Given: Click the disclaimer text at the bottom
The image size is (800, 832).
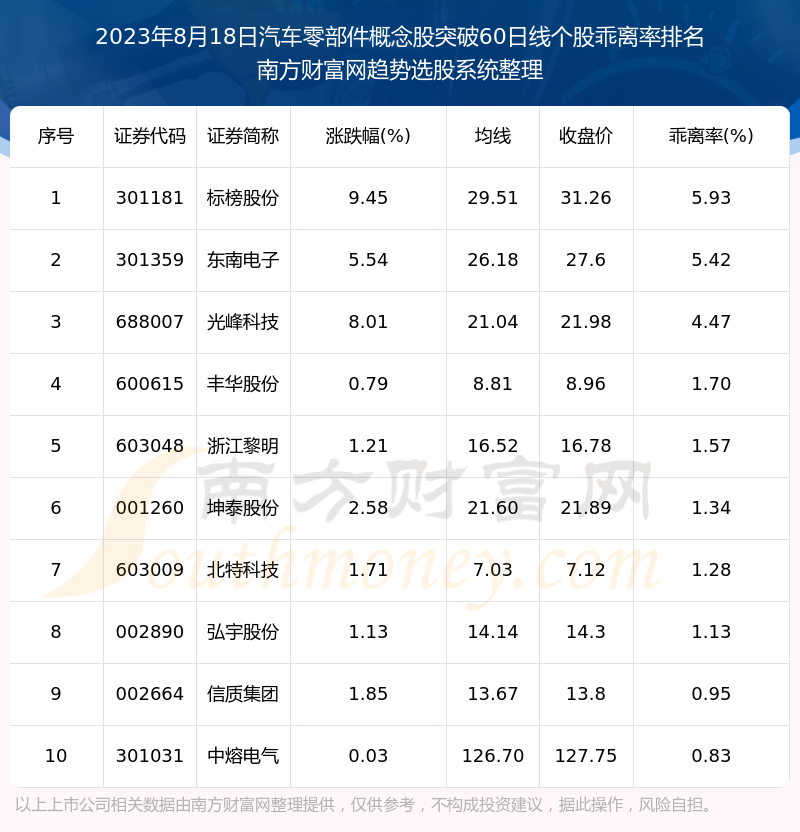Looking at the screenshot, I should click(x=364, y=805).
